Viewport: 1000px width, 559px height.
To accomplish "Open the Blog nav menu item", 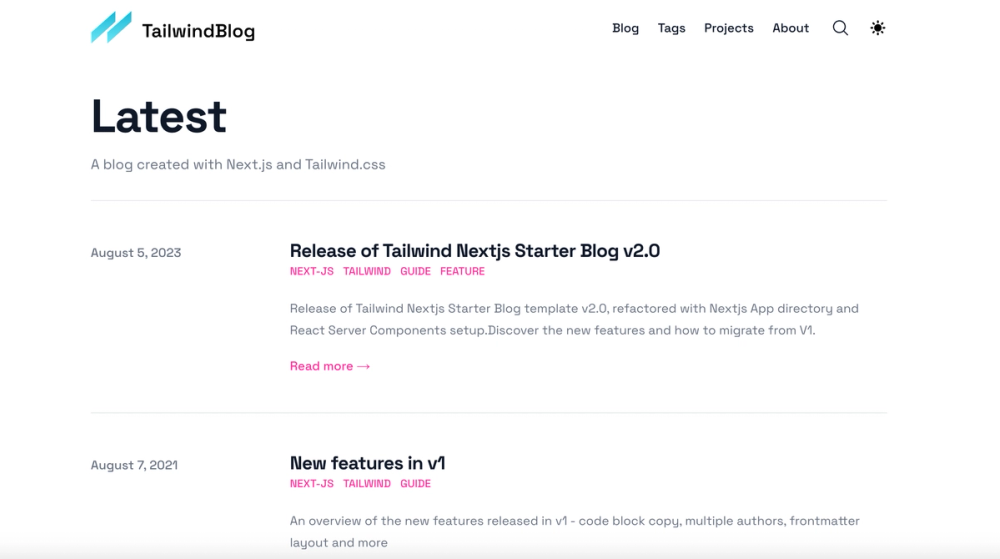I will [625, 28].
